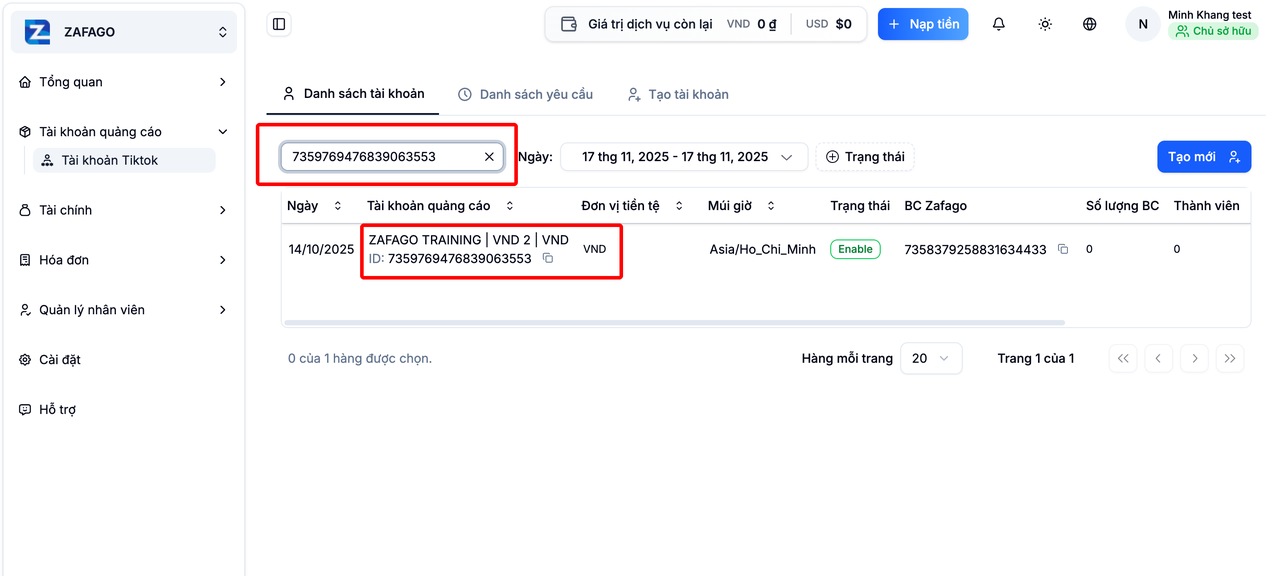Click ZAFAGO TRAINING | VND 2 | VND account name

(469, 240)
